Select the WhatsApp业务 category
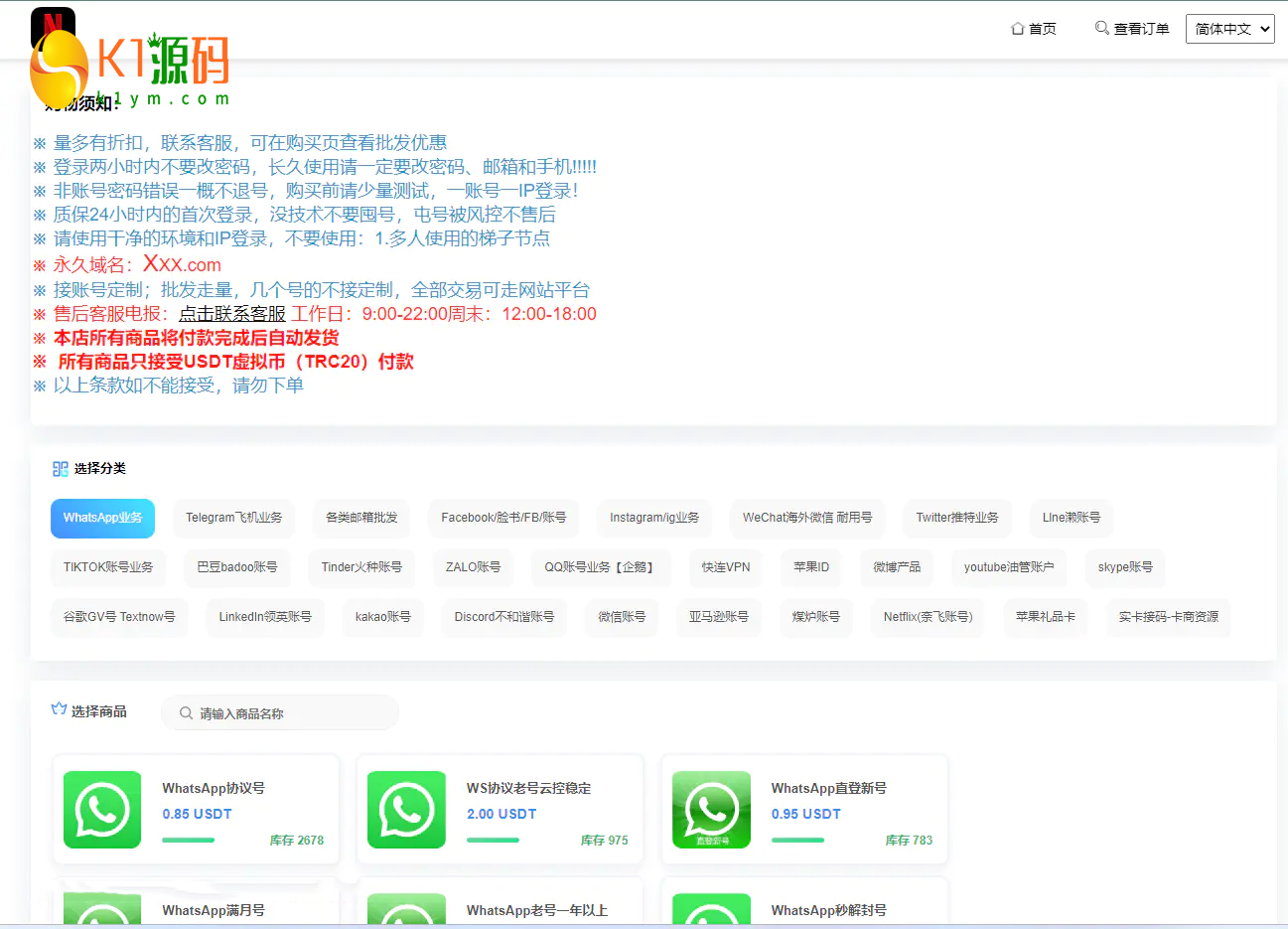 tap(103, 518)
